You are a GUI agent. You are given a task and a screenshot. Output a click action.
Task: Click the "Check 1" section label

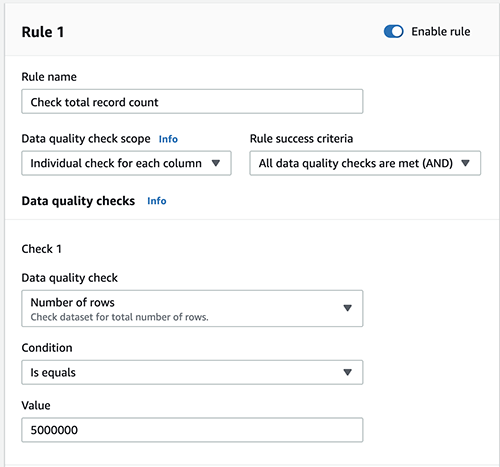[42, 249]
